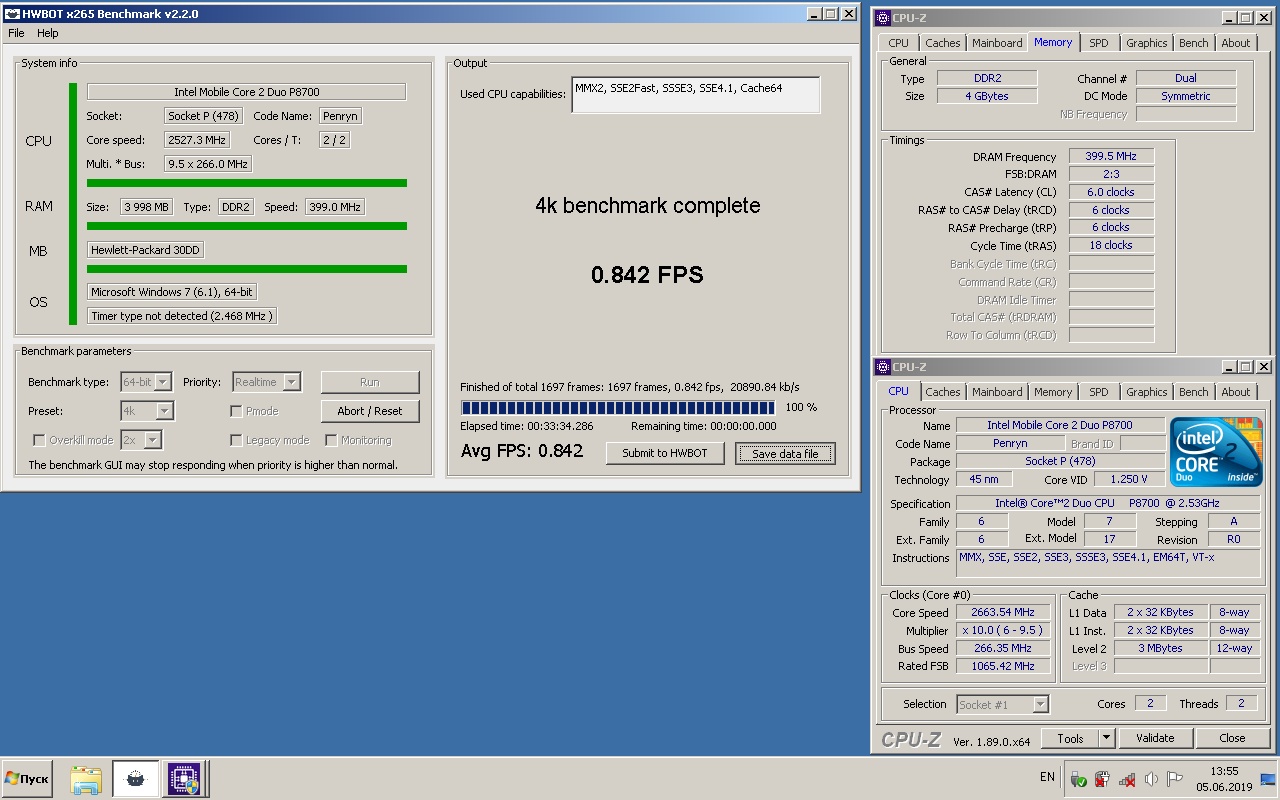Open Action Center flag icon
1280x800 pixels.
(x=1175, y=779)
